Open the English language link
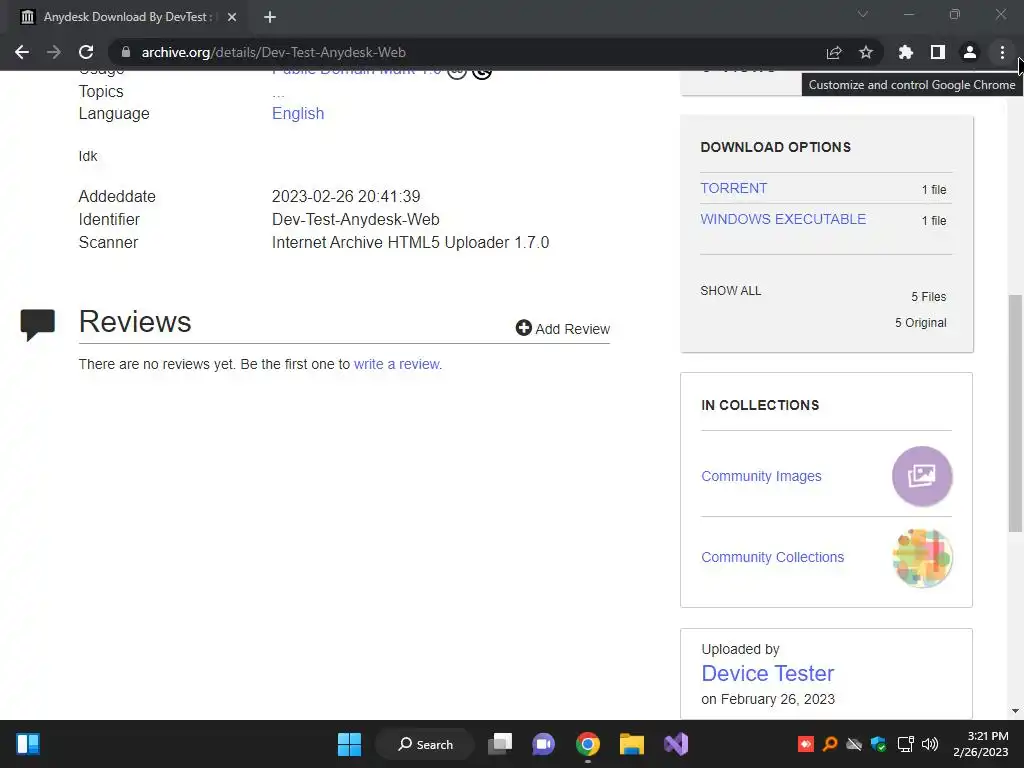 pyautogui.click(x=298, y=114)
